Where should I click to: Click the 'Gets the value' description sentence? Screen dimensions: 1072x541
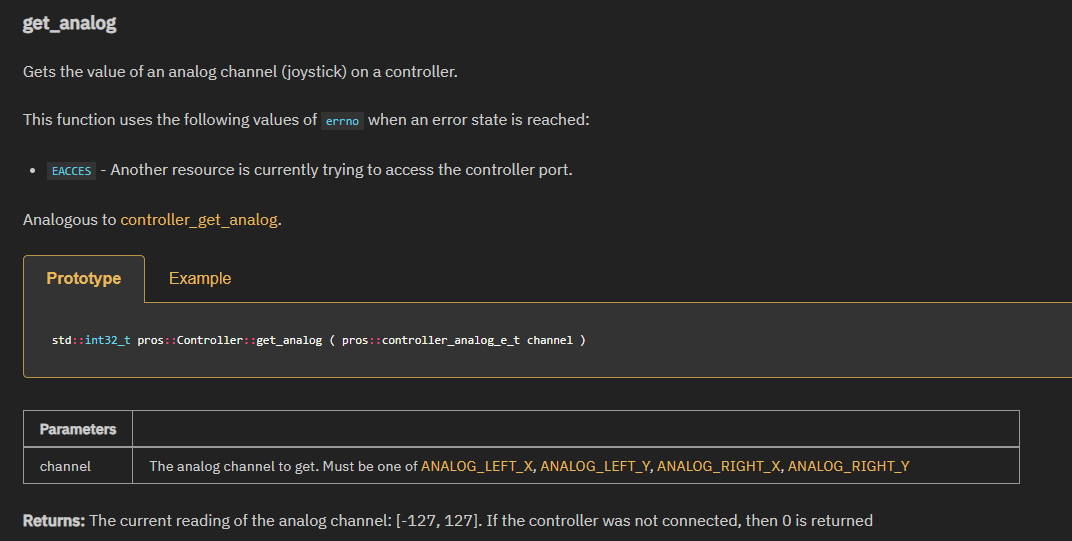pyautogui.click(x=240, y=72)
